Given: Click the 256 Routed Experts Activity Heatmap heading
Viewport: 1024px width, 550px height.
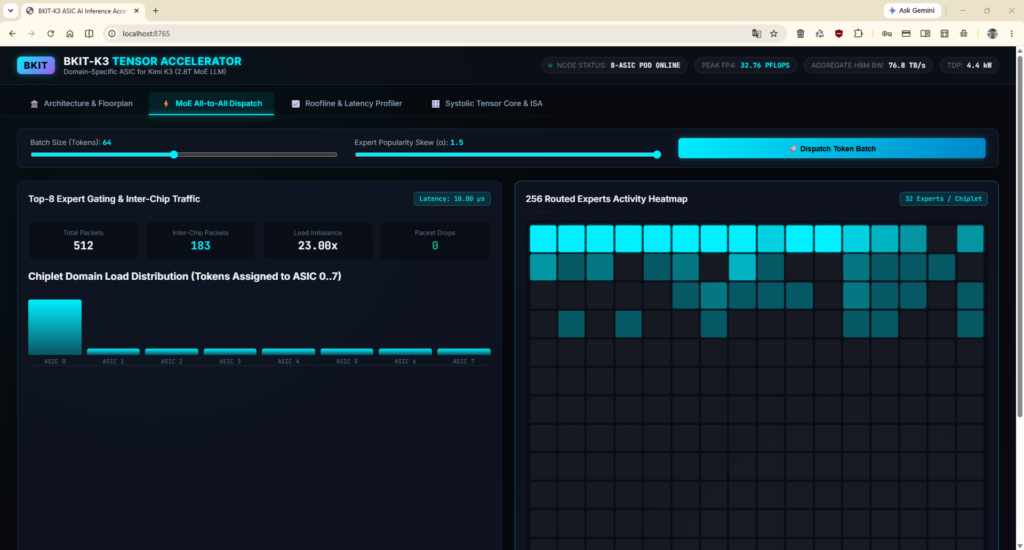Looking at the screenshot, I should click(606, 199).
